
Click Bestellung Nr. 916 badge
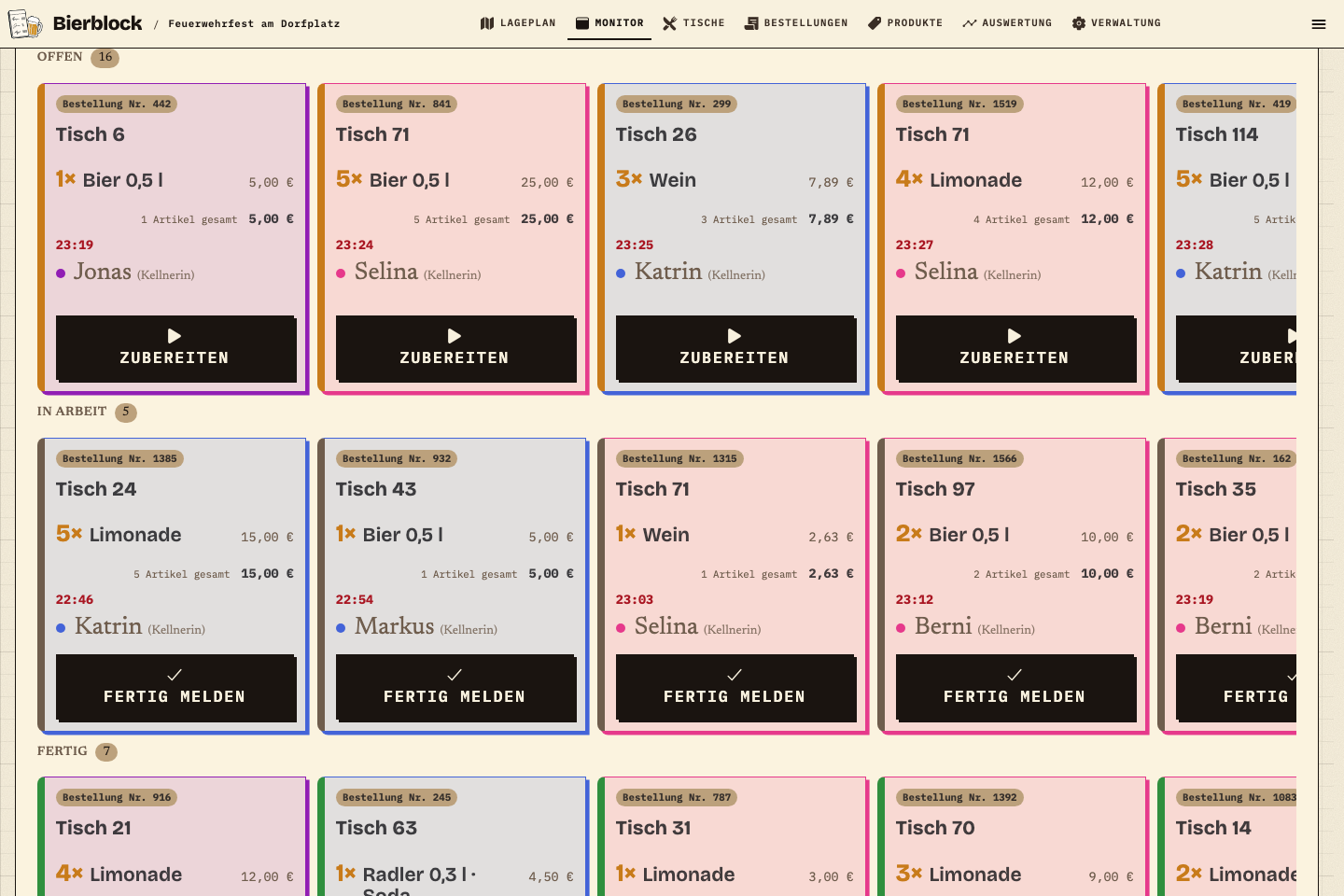coord(117,798)
